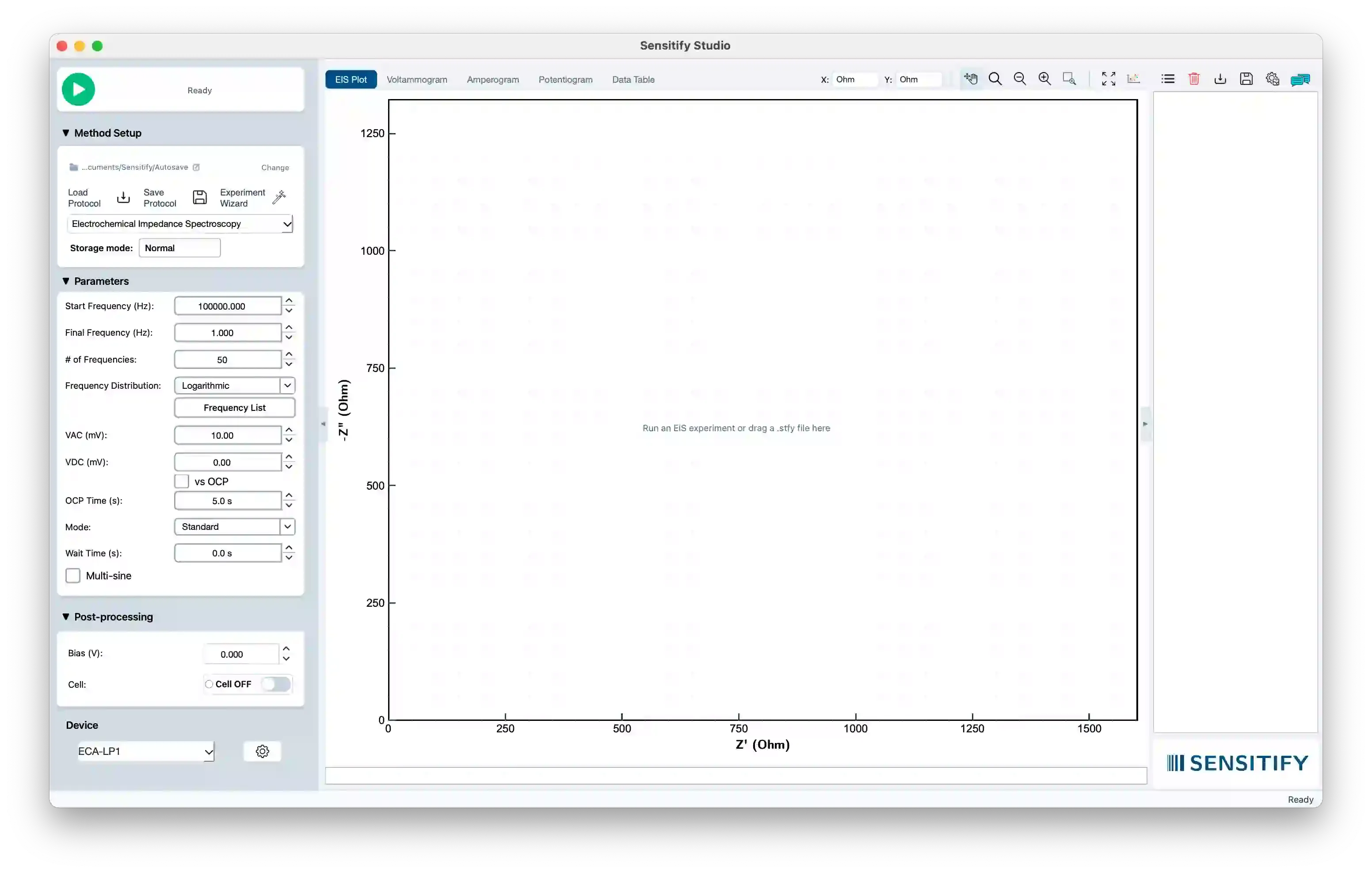Toggle the vs OCP checkbox
1372x873 pixels.
(x=182, y=481)
